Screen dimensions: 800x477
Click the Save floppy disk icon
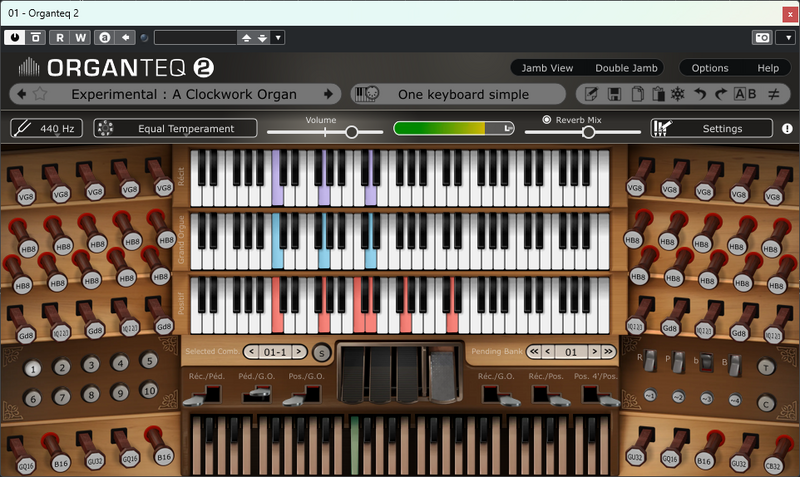pyautogui.click(x=614, y=94)
